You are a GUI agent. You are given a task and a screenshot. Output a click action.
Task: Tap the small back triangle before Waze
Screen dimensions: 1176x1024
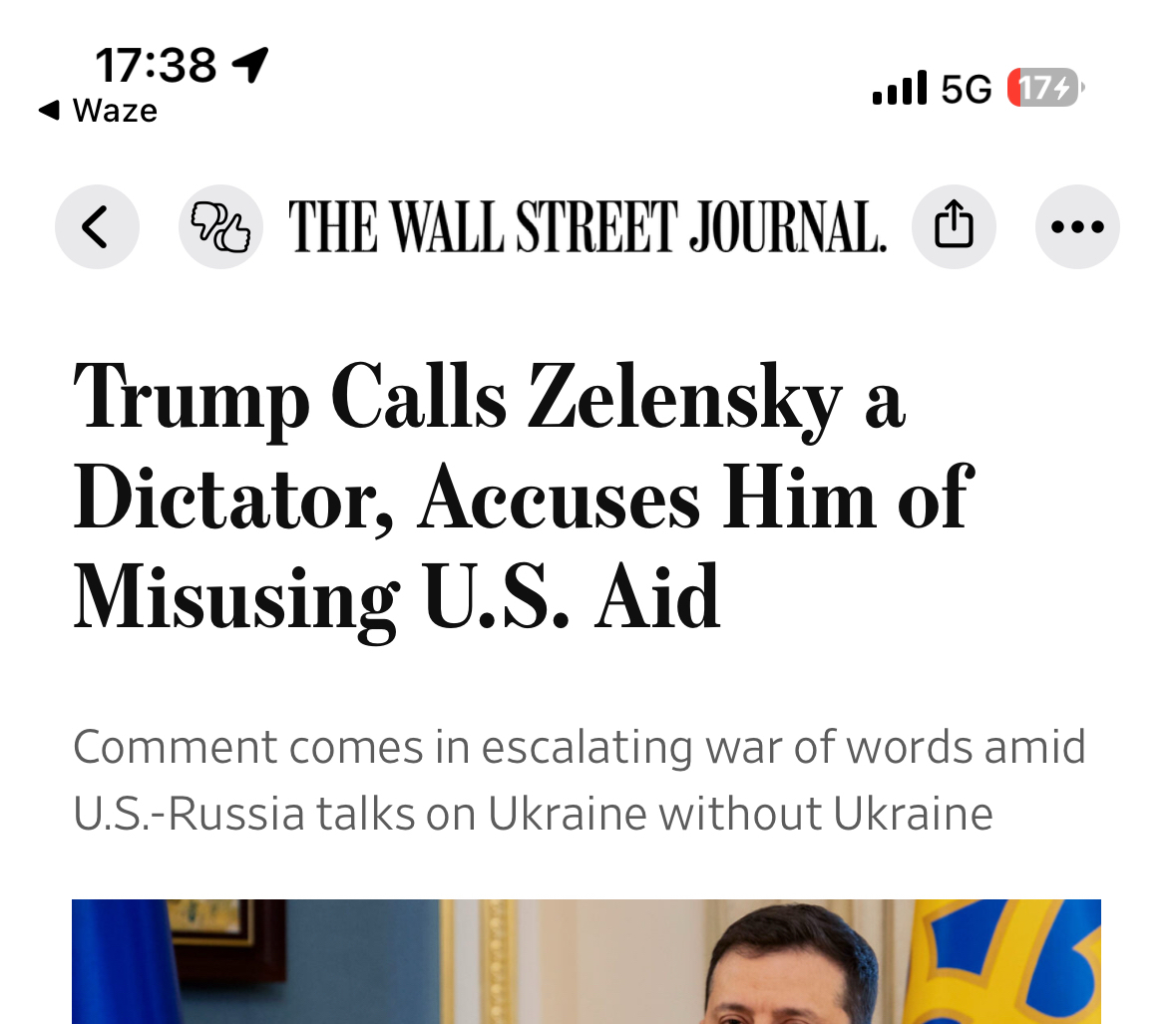tap(49, 110)
